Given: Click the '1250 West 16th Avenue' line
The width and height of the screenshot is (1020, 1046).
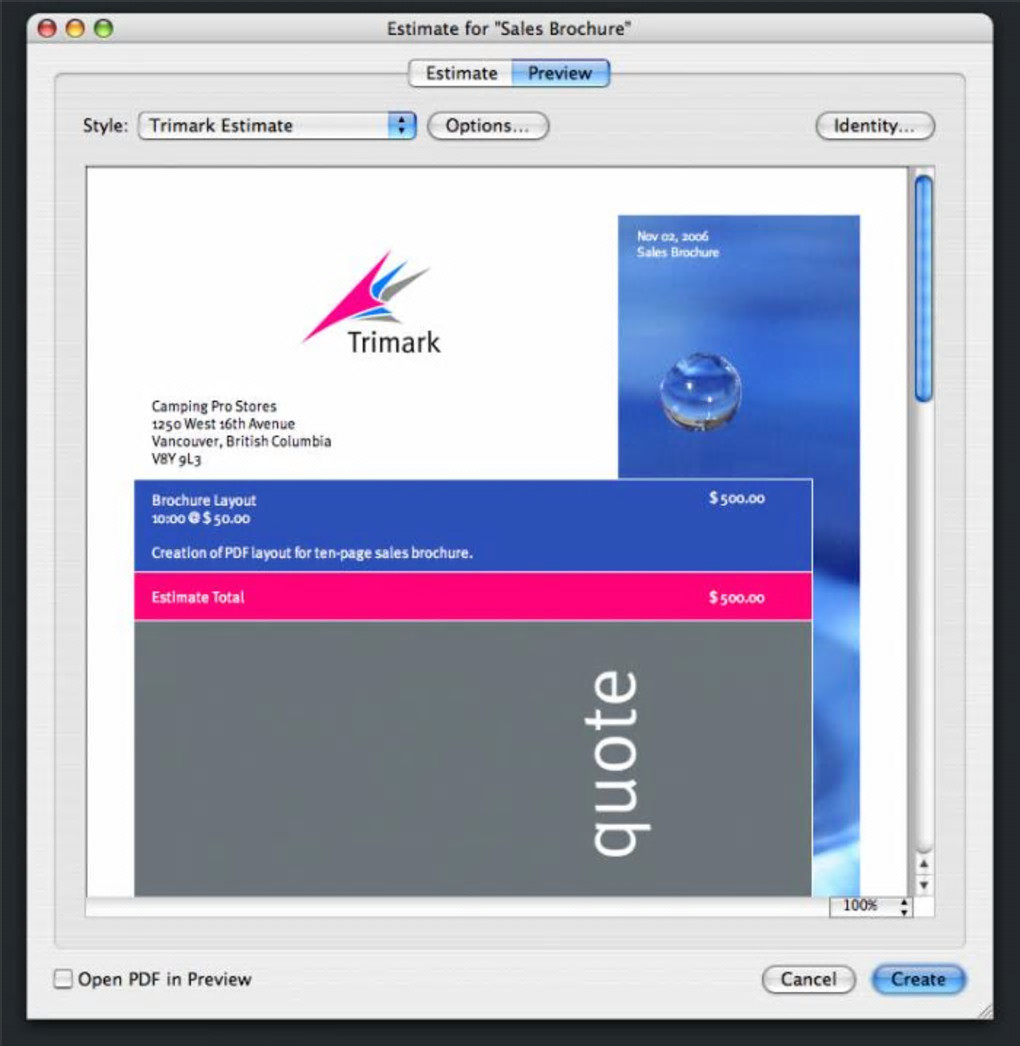Looking at the screenshot, I should (x=223, y=424).
